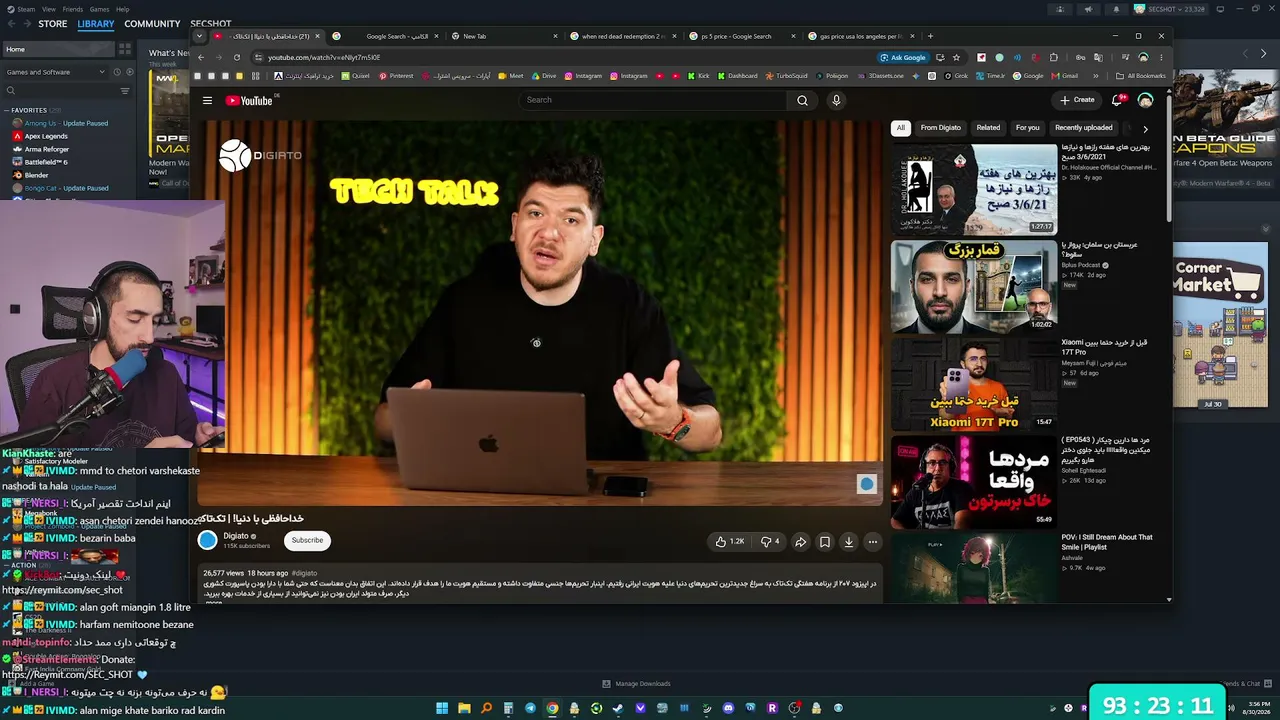Screen dimensions: 1280x720
Task: Open the Dashboard bookmark
Action: (737, 76)
